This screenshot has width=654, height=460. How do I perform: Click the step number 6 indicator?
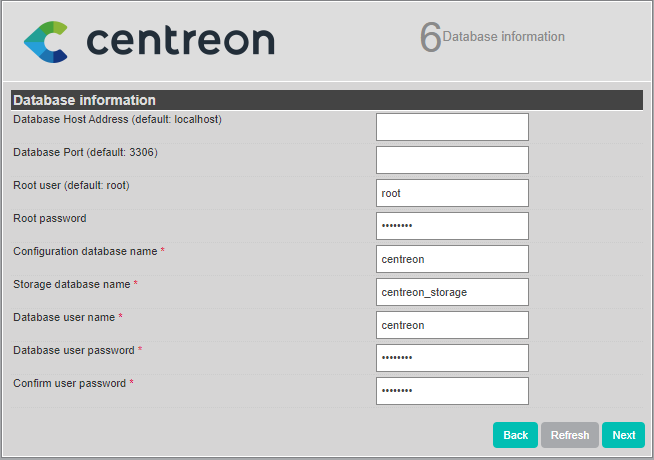[430, 38]
